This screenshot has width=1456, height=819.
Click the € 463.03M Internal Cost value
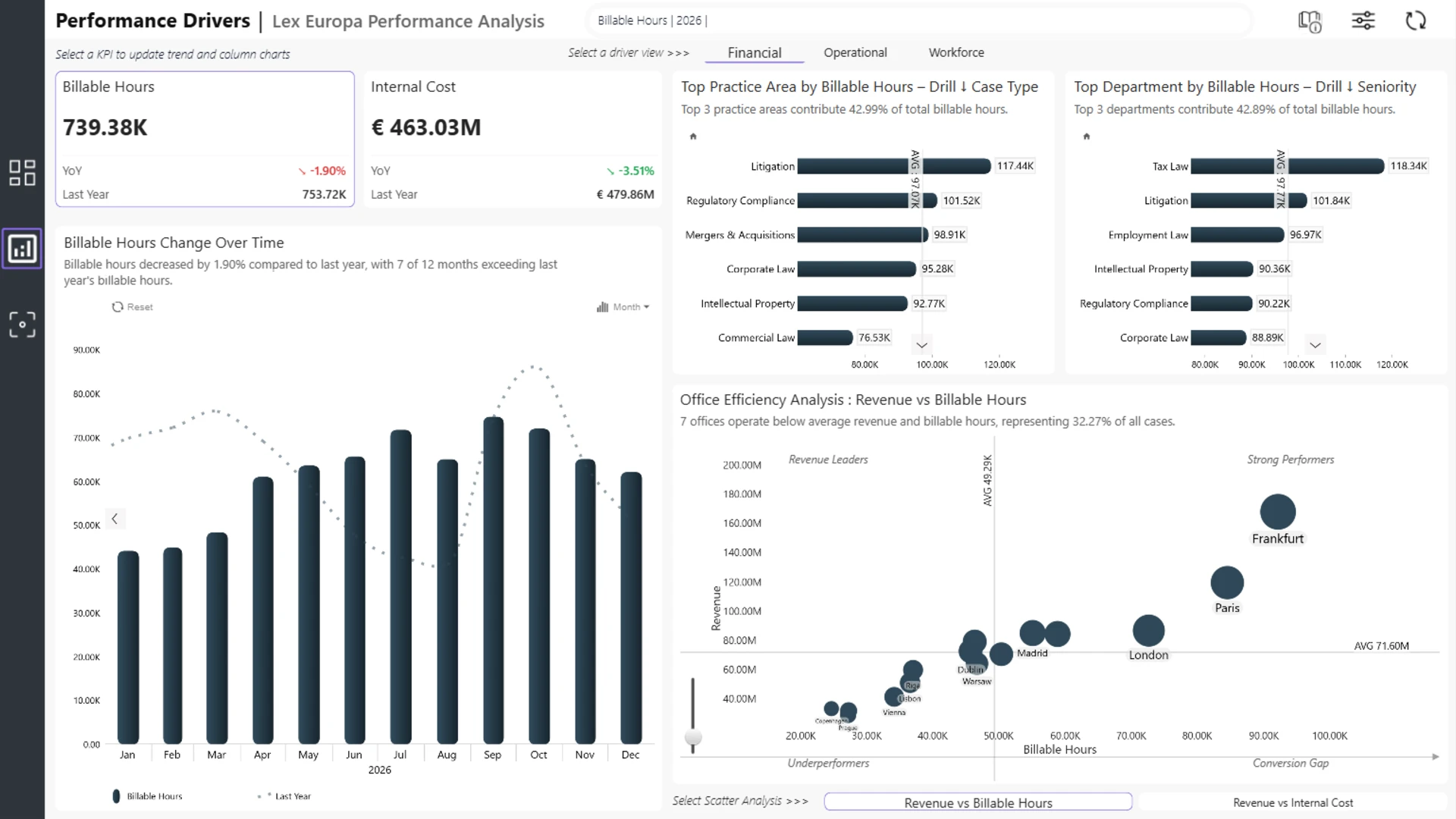[425, 127]
